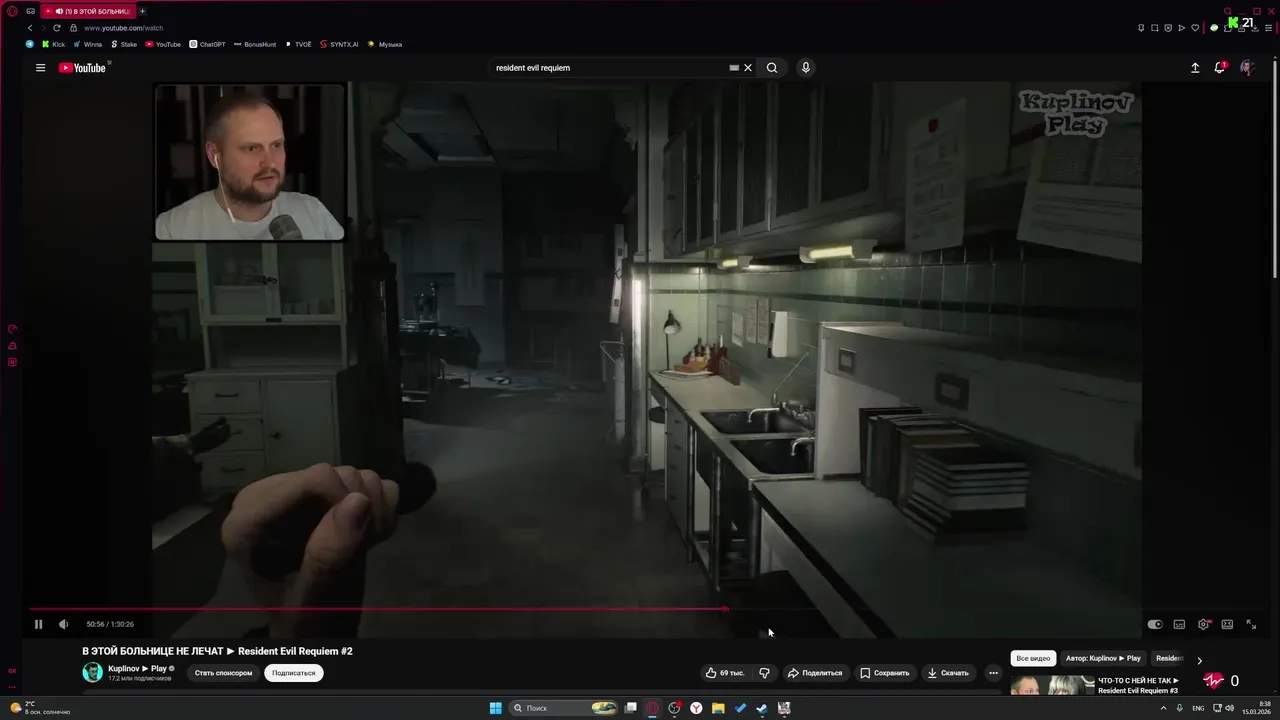1280x720 pixels.
Task: Reload the page with the refresh icon
Action: coord(57,28)
